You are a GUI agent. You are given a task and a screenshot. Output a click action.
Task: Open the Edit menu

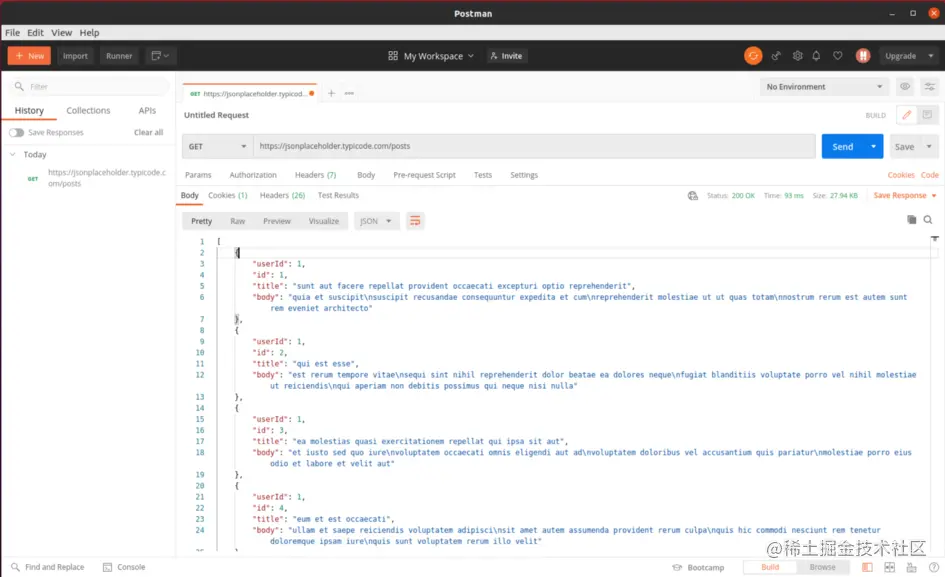coord(35,33)
